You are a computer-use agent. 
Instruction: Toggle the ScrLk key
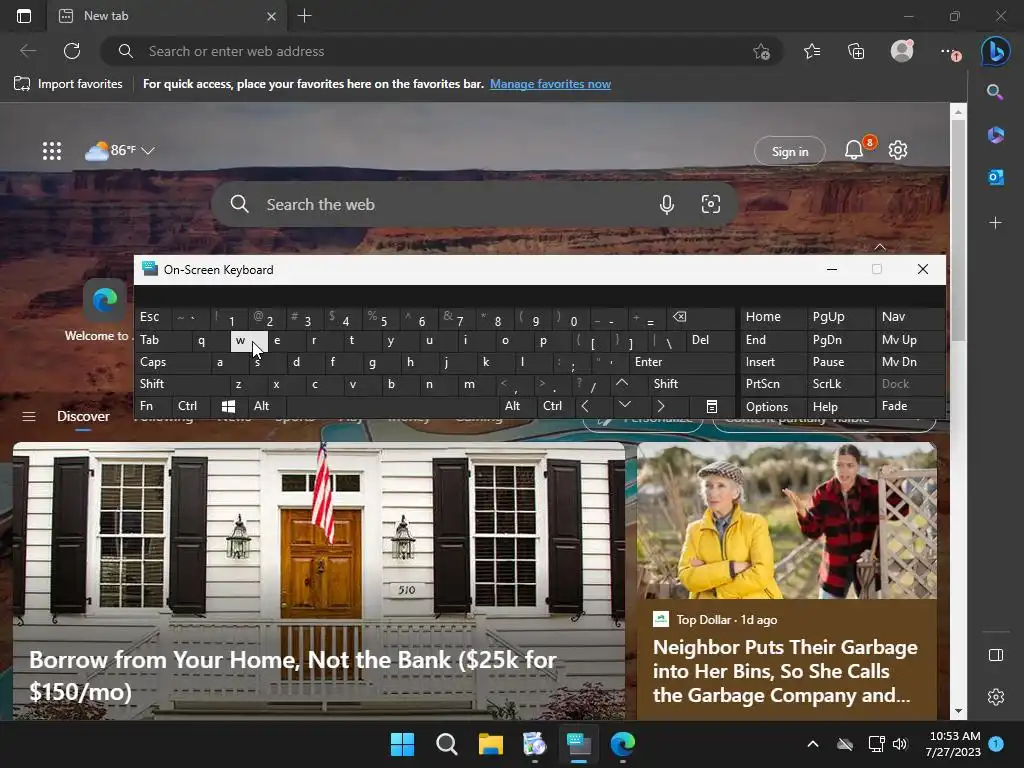840,384
